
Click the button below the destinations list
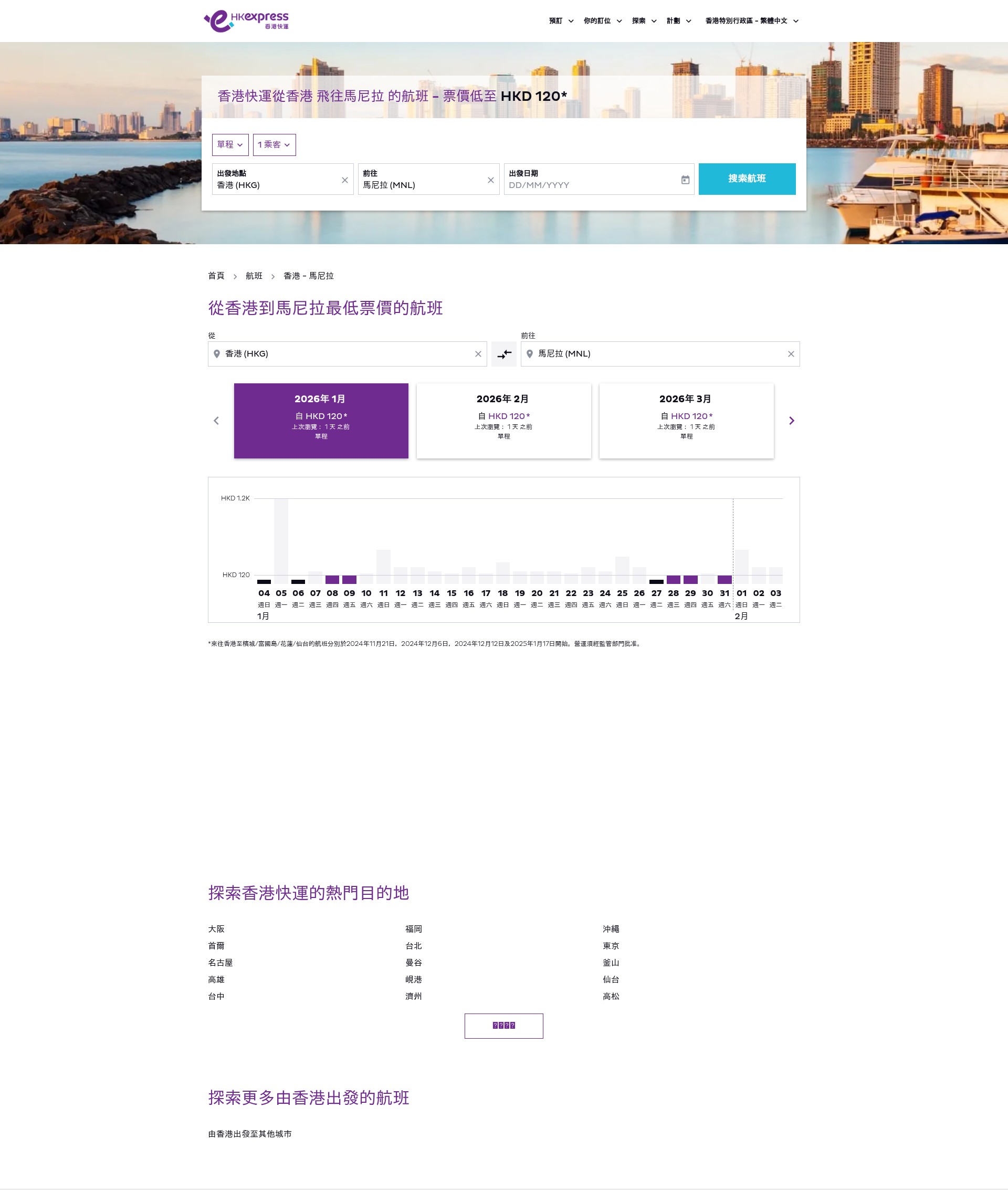point(504,1026)
